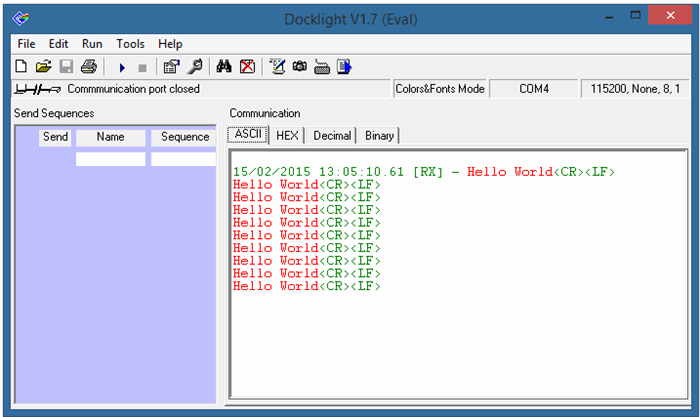Click document with blue arrow icon
Image resolution: width=700 pixels, height=417 pixels.
(x=344, y=67)
